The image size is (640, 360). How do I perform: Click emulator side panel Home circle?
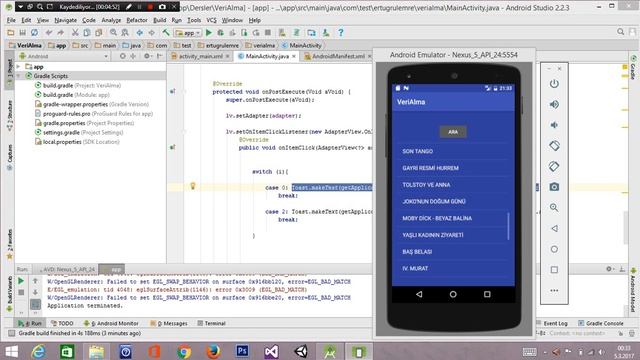pyautogui.click(x=554, y=249)
